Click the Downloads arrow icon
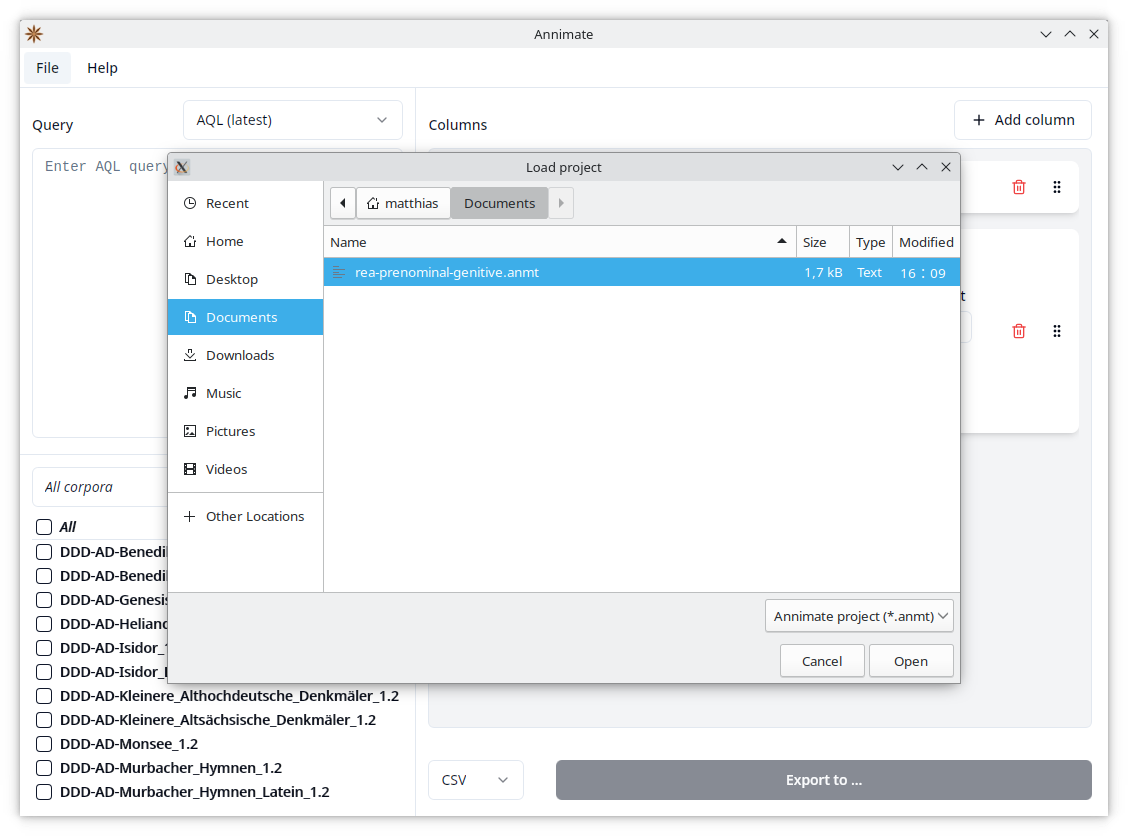 pos(190,355)
